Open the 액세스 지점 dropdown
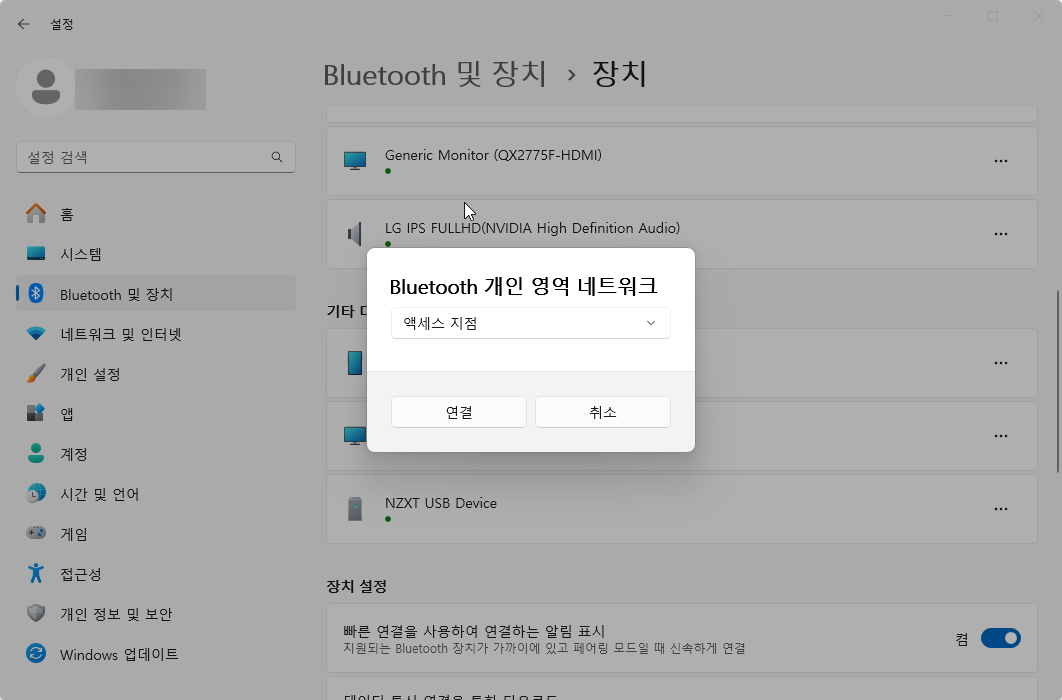1062x700 pixels. coord(530,323)
